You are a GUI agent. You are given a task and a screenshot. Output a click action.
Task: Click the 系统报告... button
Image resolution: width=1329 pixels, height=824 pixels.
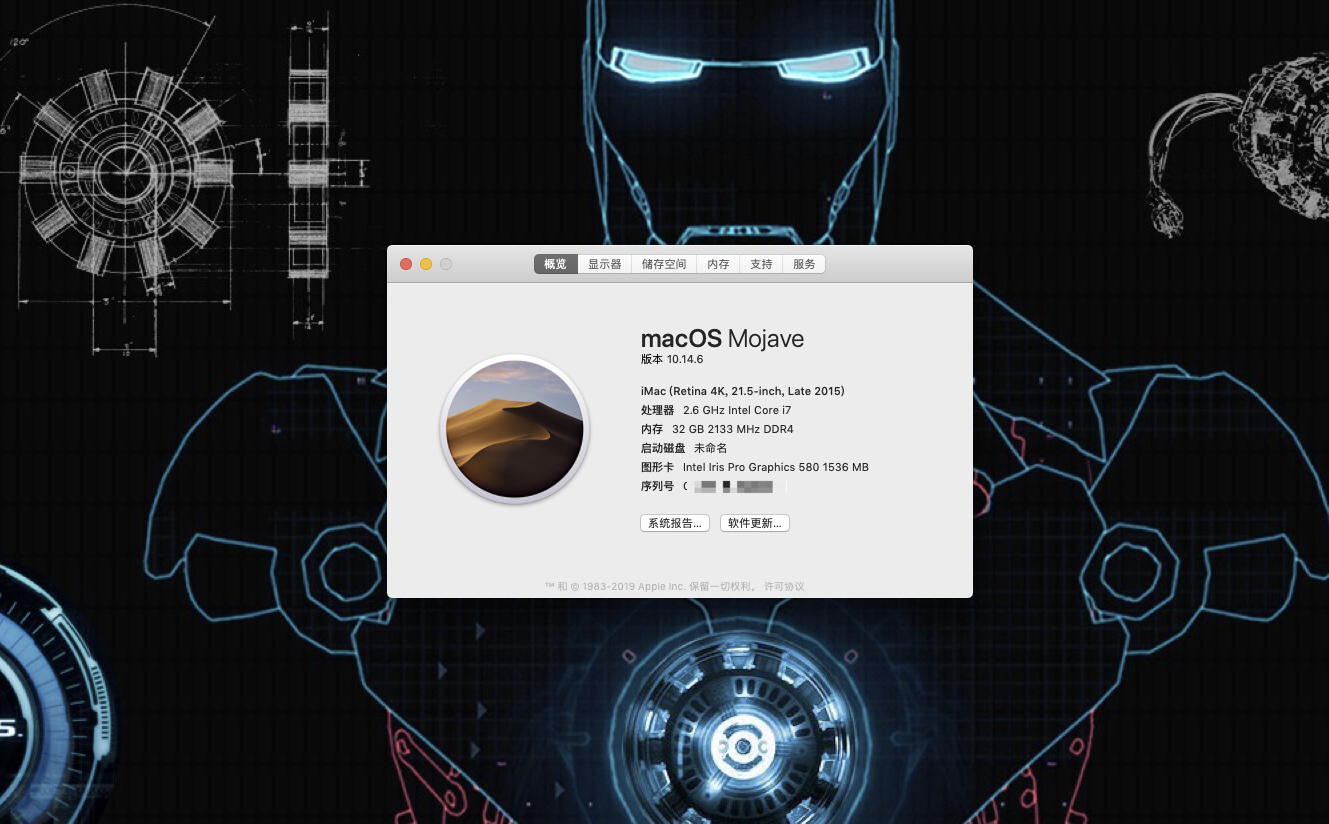(674, 523)
